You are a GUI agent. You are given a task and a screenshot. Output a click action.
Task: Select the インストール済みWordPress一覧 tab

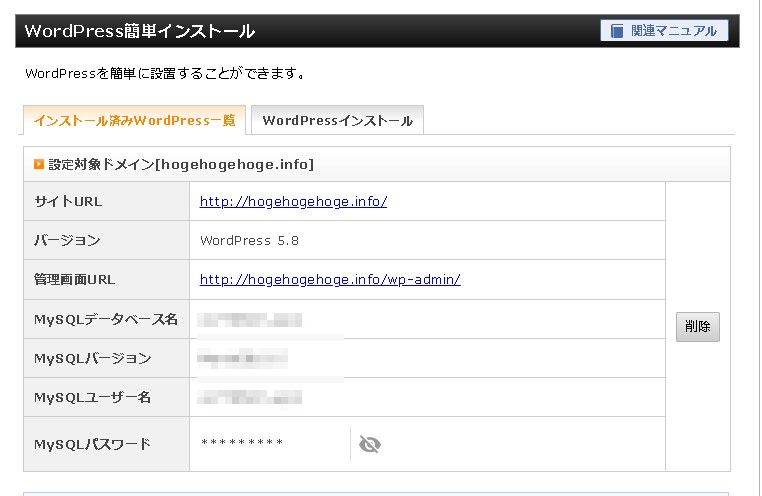click(134, 121)
